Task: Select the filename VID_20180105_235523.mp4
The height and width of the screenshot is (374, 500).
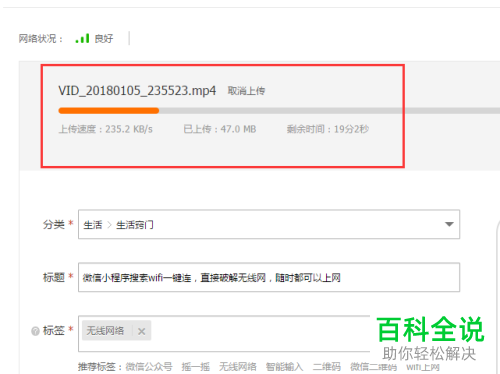Action: 137,91
